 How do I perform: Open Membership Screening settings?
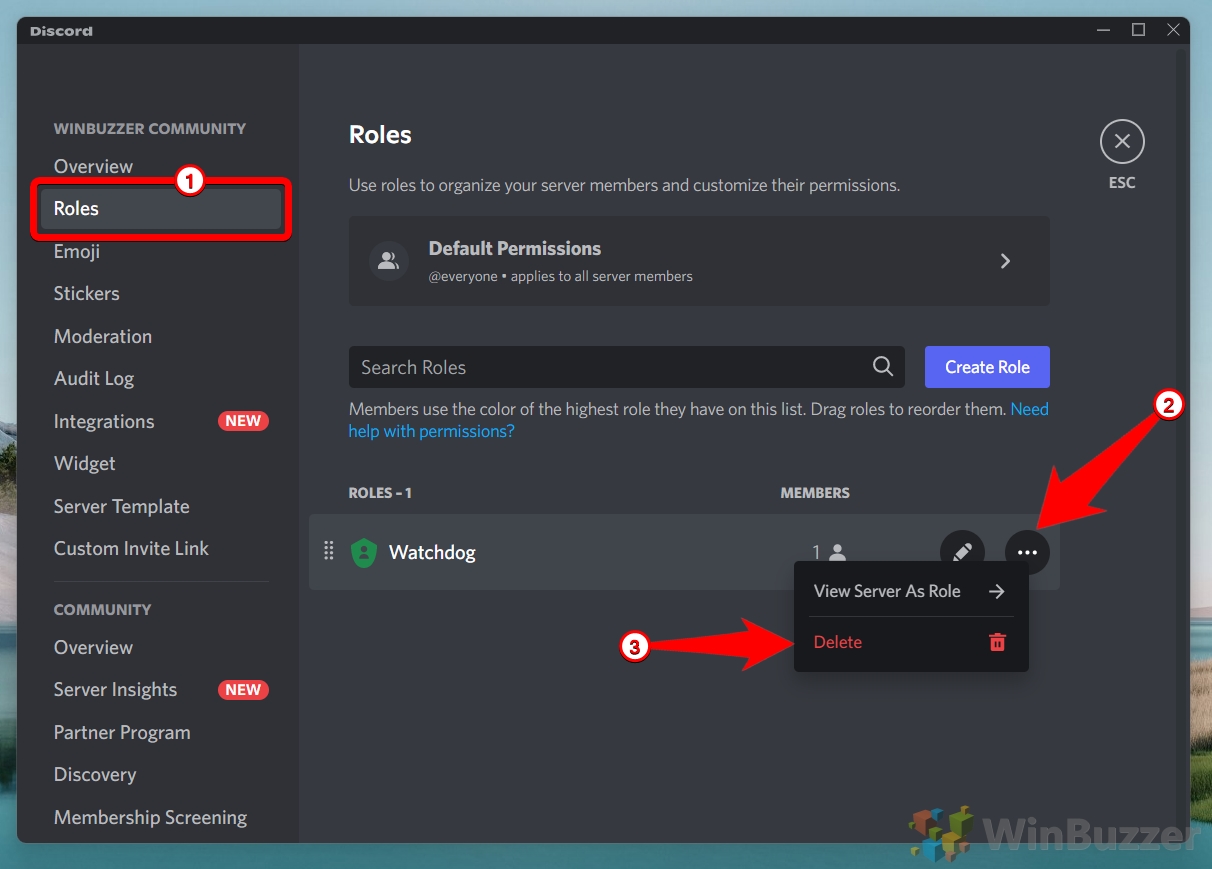150,817
